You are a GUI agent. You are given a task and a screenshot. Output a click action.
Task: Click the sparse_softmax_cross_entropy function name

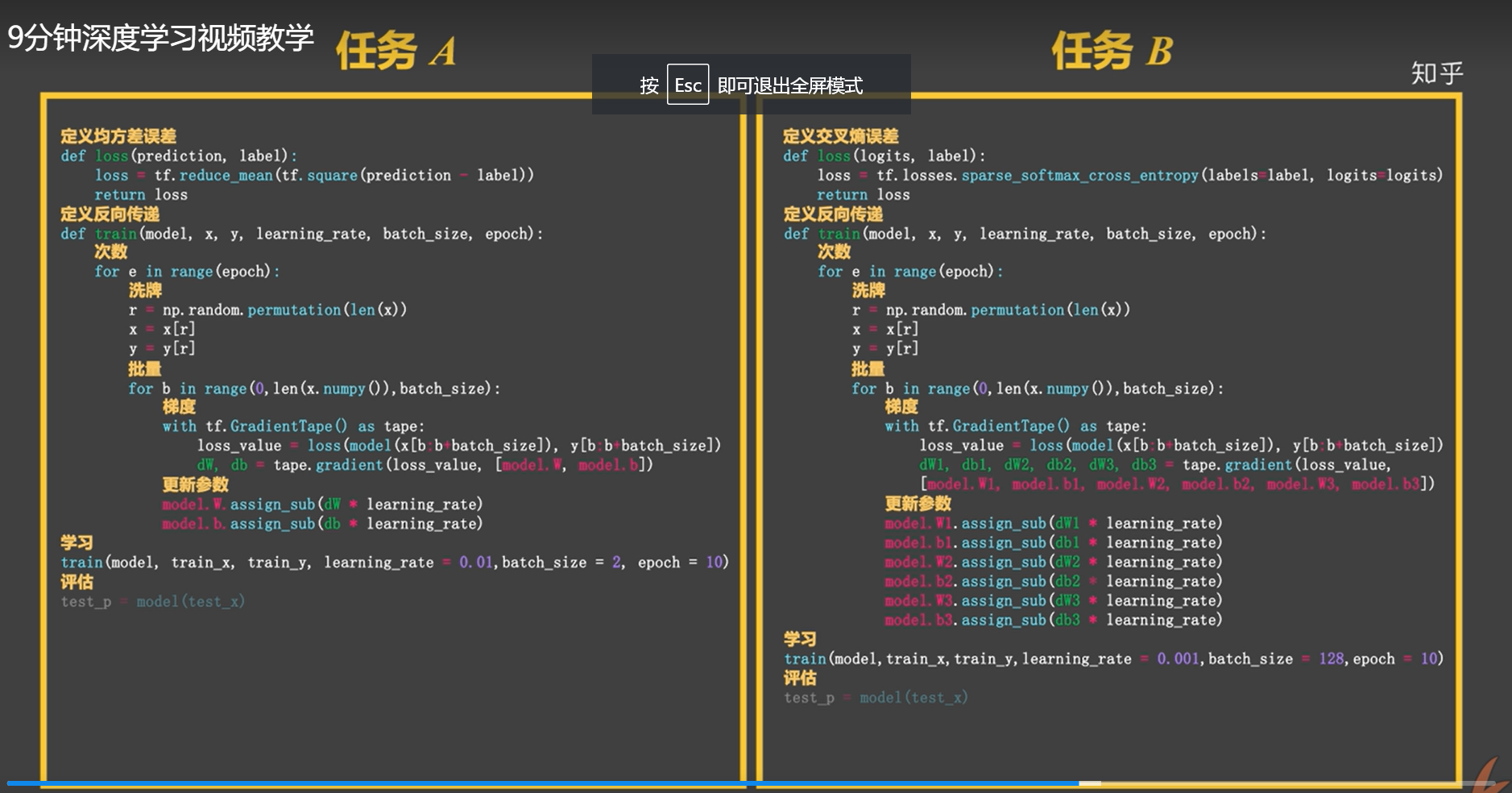pos(1079,176)
